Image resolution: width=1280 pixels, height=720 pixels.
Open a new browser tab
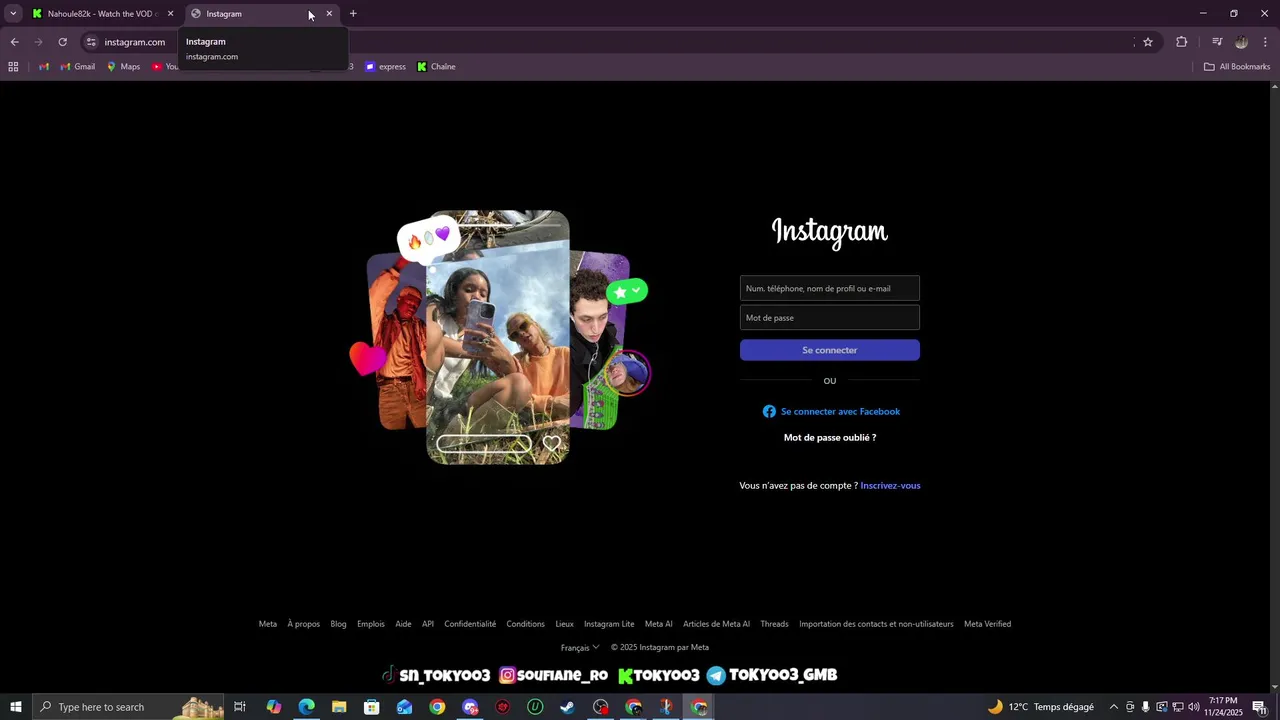[x=353, y=14]
